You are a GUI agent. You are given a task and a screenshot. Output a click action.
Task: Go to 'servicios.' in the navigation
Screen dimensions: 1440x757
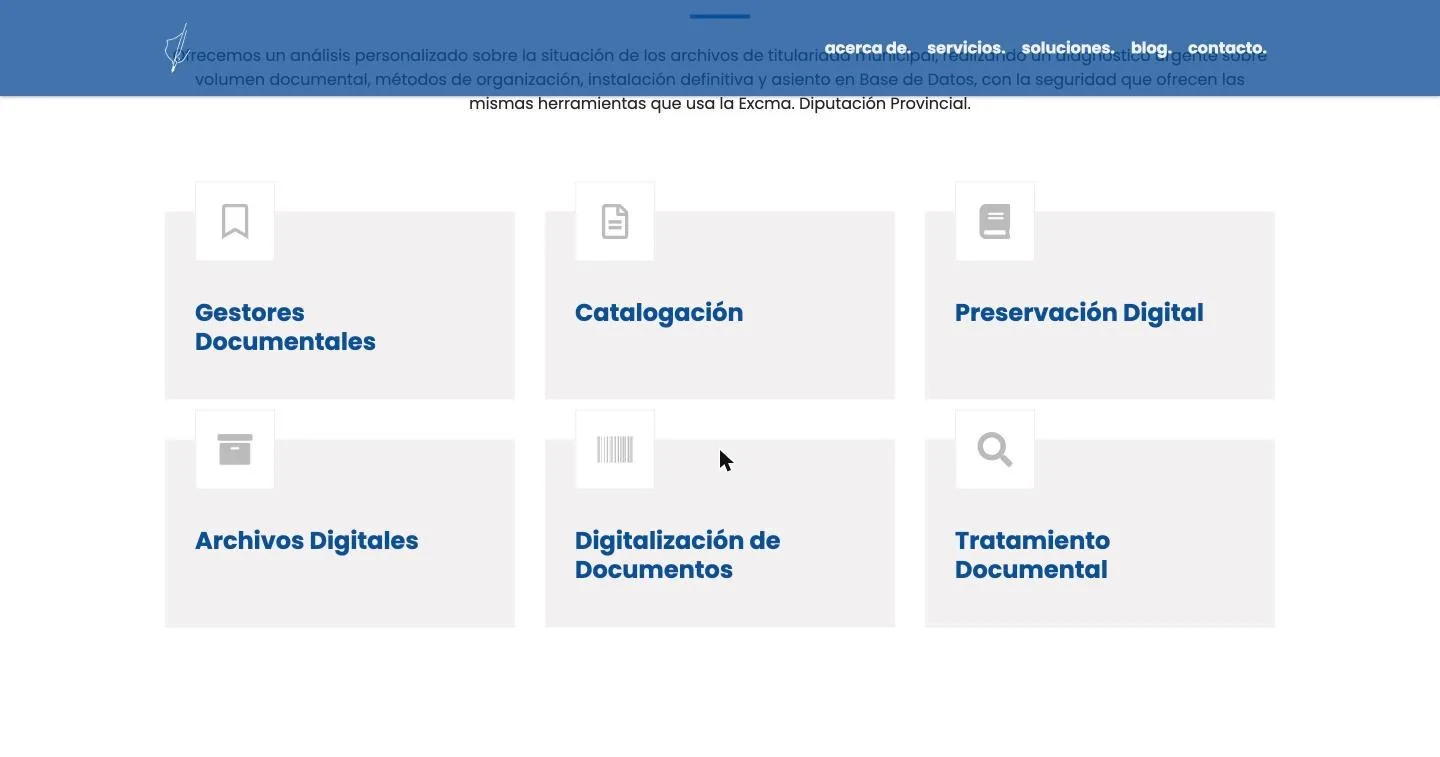pyautogui.click(x=966, y=48)
